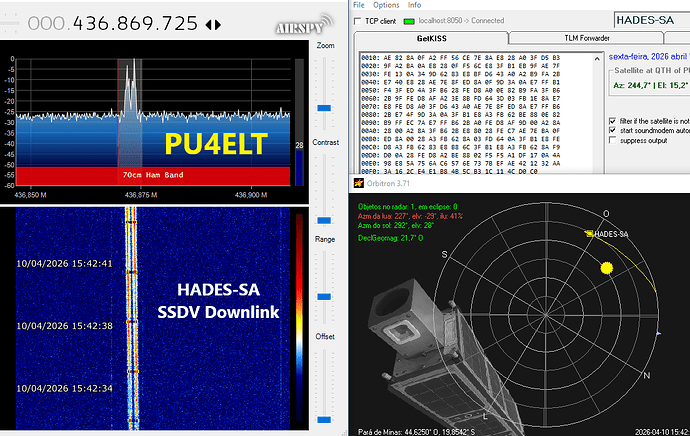
Task: Click the Zoom slider handle
Action: (x=323, y=107)
